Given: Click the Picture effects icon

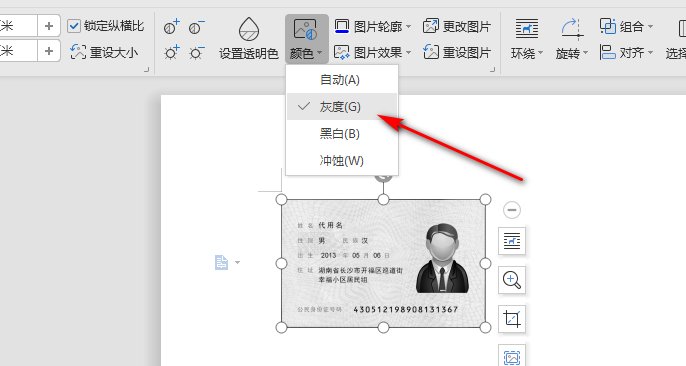Looking at the screenshot, I should click(x=342, y=52).
